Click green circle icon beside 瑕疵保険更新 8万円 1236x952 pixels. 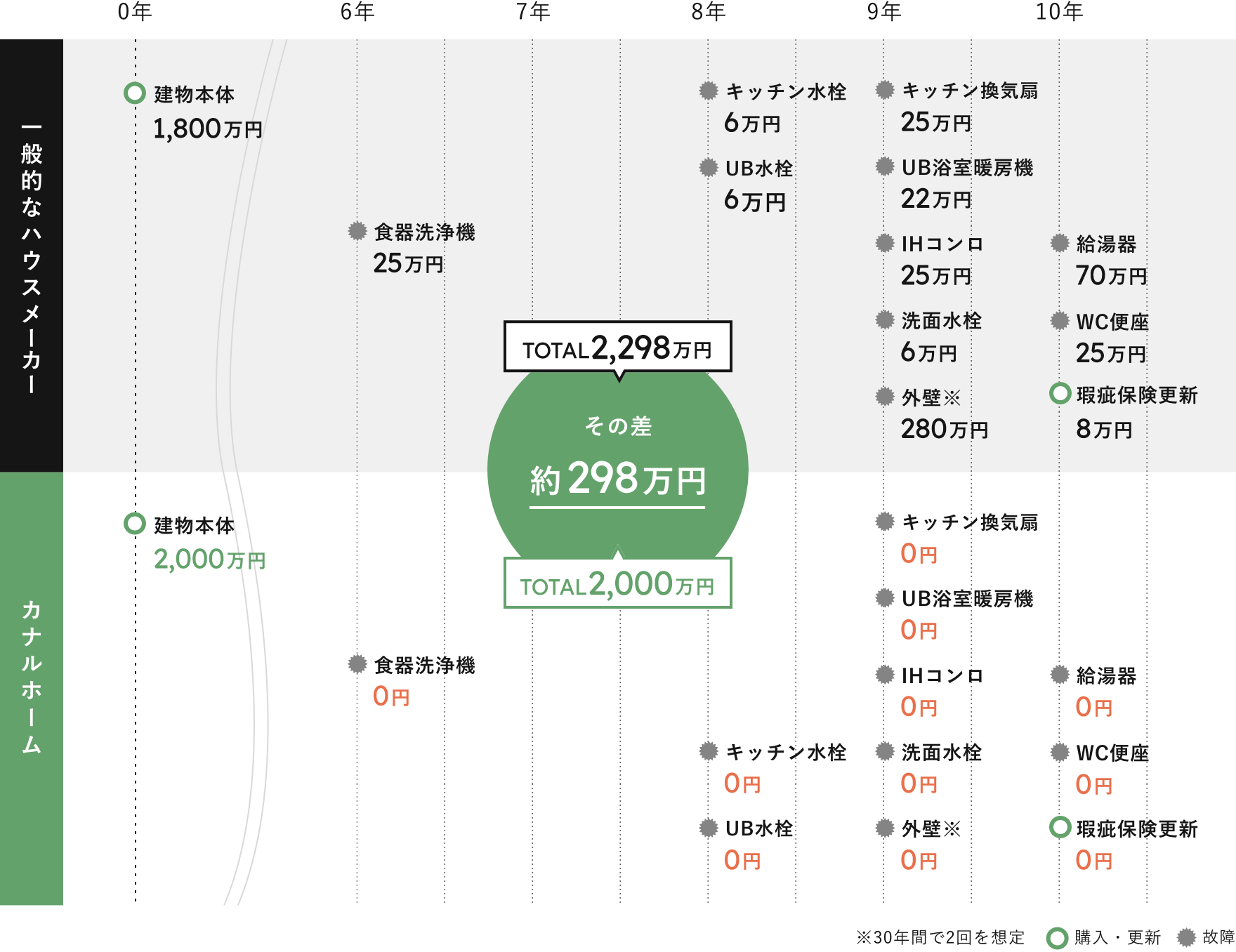point(1060,393)
